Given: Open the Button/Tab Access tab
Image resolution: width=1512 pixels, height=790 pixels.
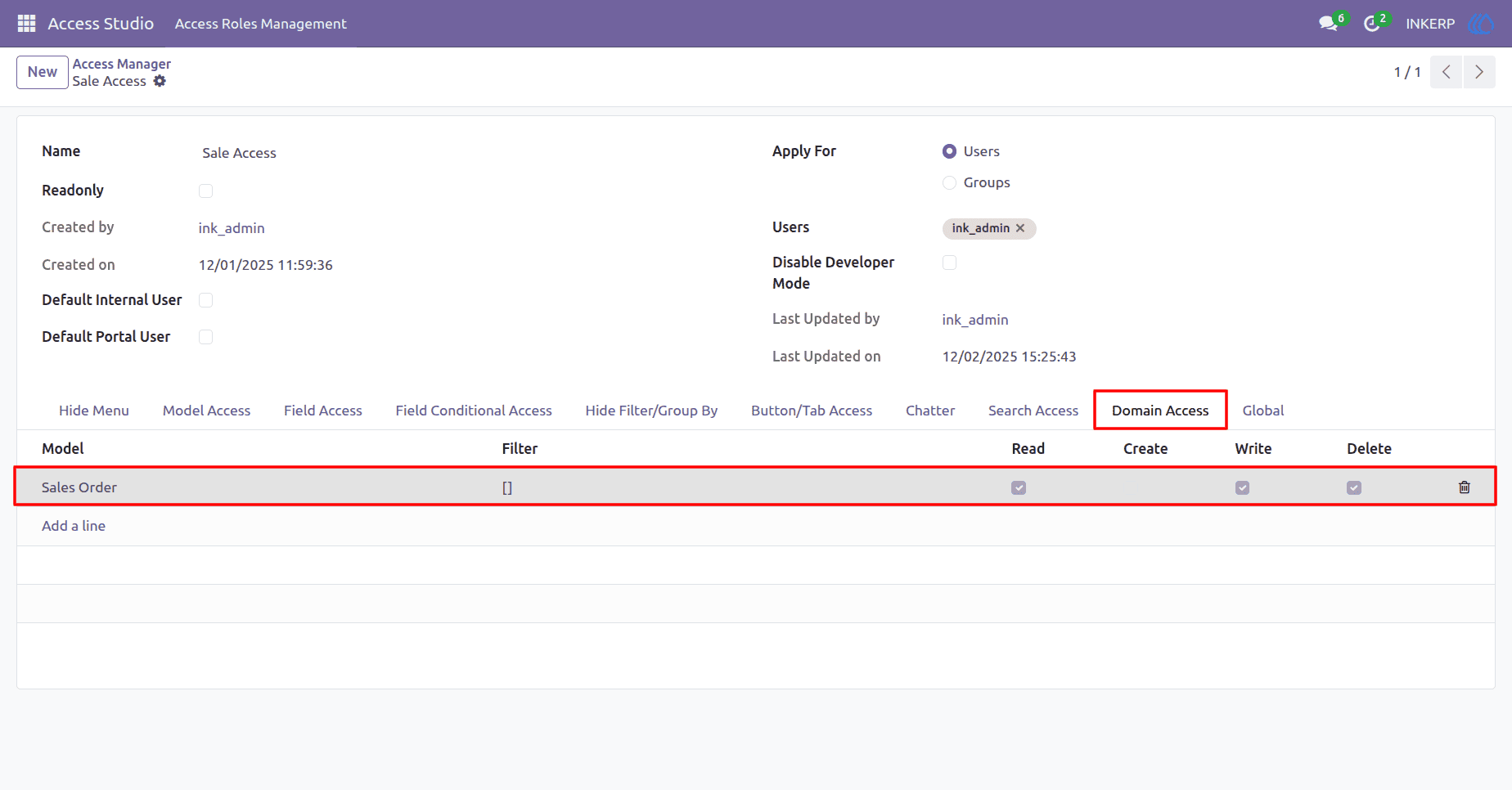Looking at the screenshot, I should (812, 411).
